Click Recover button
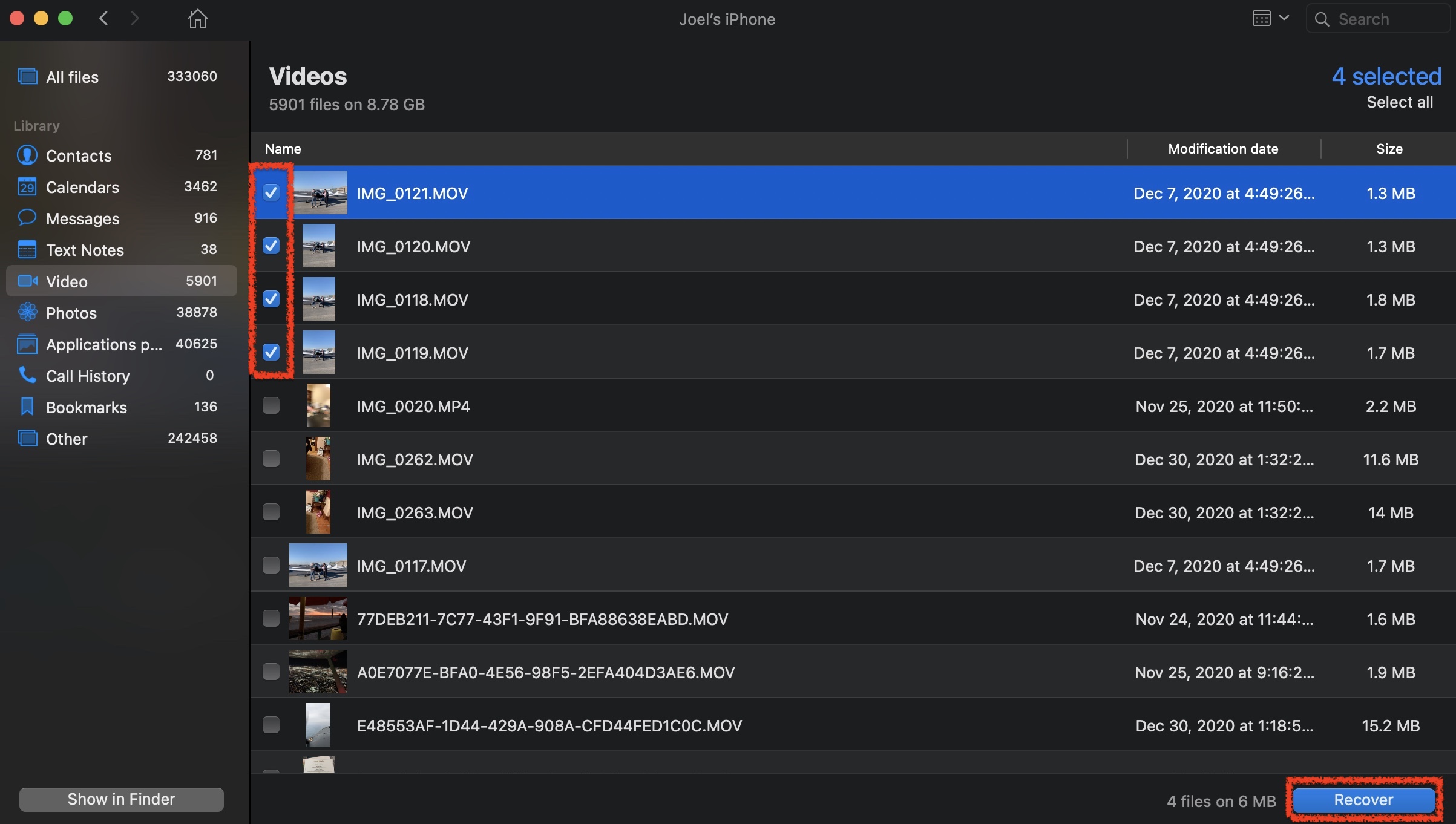 (1363, 800)
